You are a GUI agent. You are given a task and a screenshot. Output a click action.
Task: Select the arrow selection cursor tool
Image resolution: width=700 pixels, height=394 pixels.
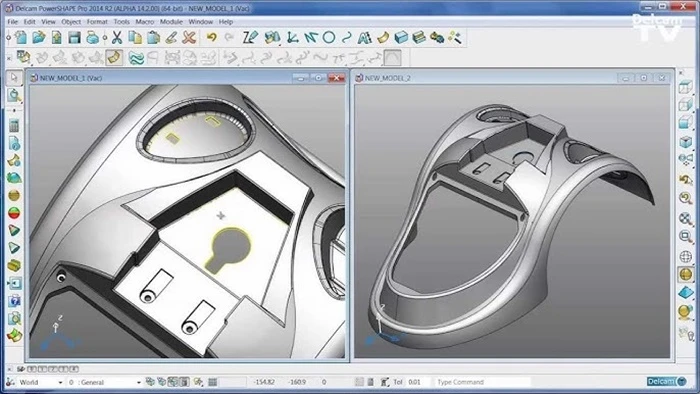(14, 78)
